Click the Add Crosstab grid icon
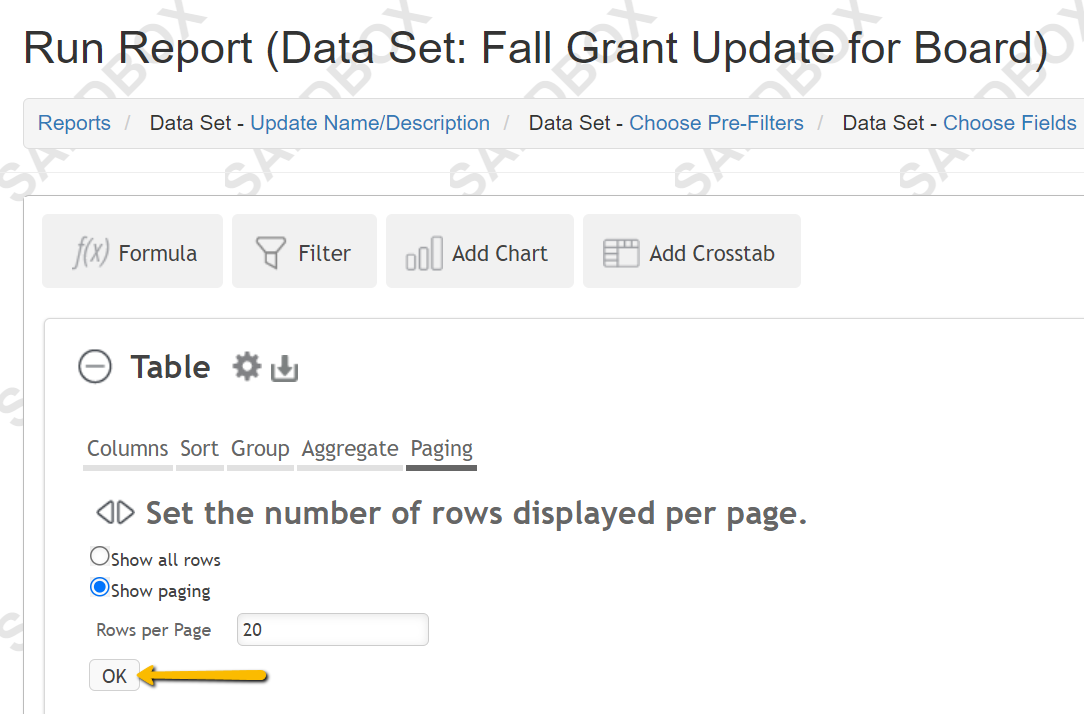 pos(621,253)
